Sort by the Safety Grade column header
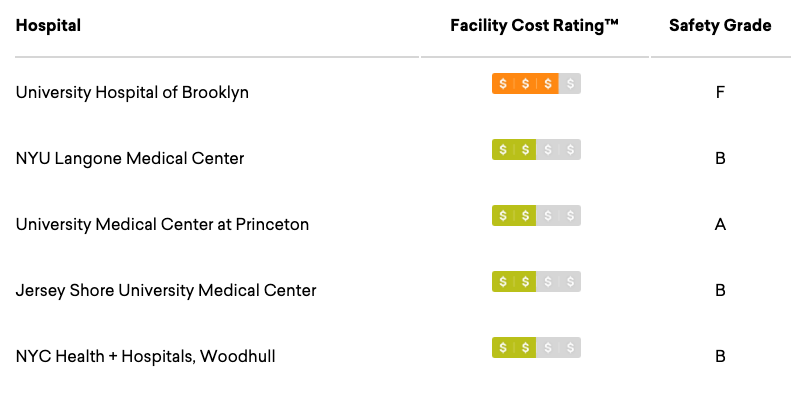Viewport: 799px width, 399px height. tap(720, 25)
